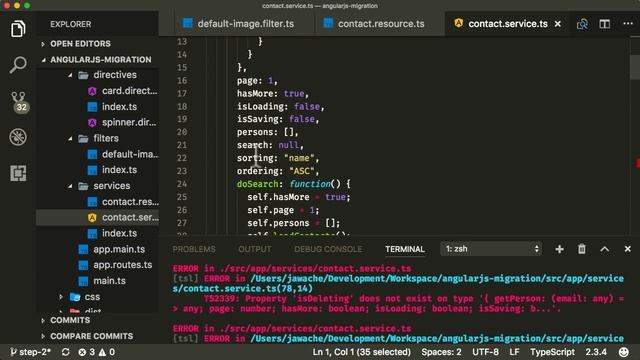
Task: Click the file path link in first terminal error
Action: [398, 283]
